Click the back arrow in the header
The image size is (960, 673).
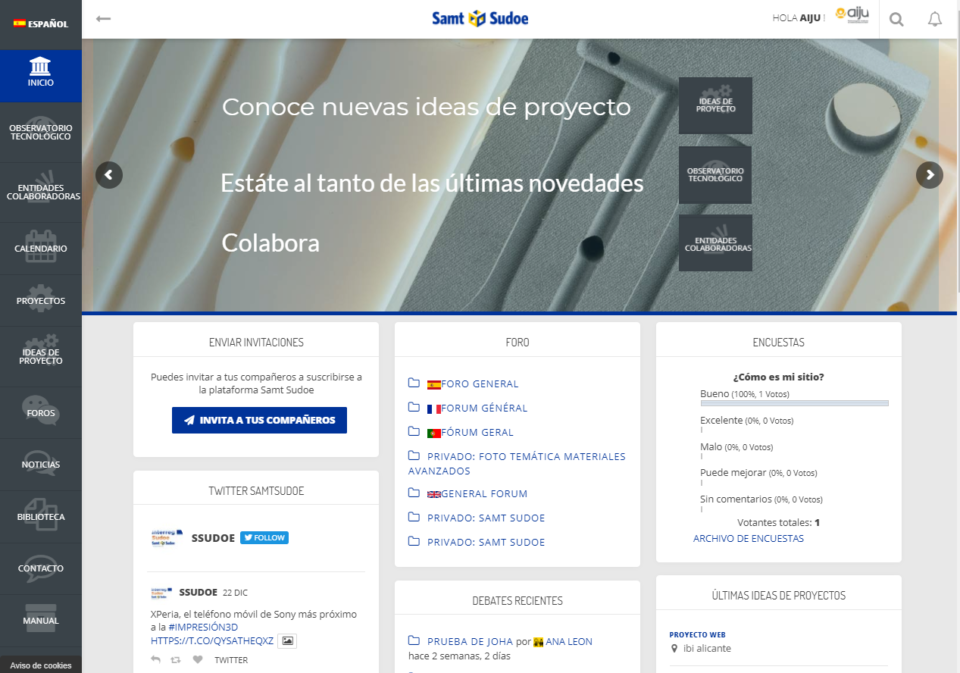[103, 17]
